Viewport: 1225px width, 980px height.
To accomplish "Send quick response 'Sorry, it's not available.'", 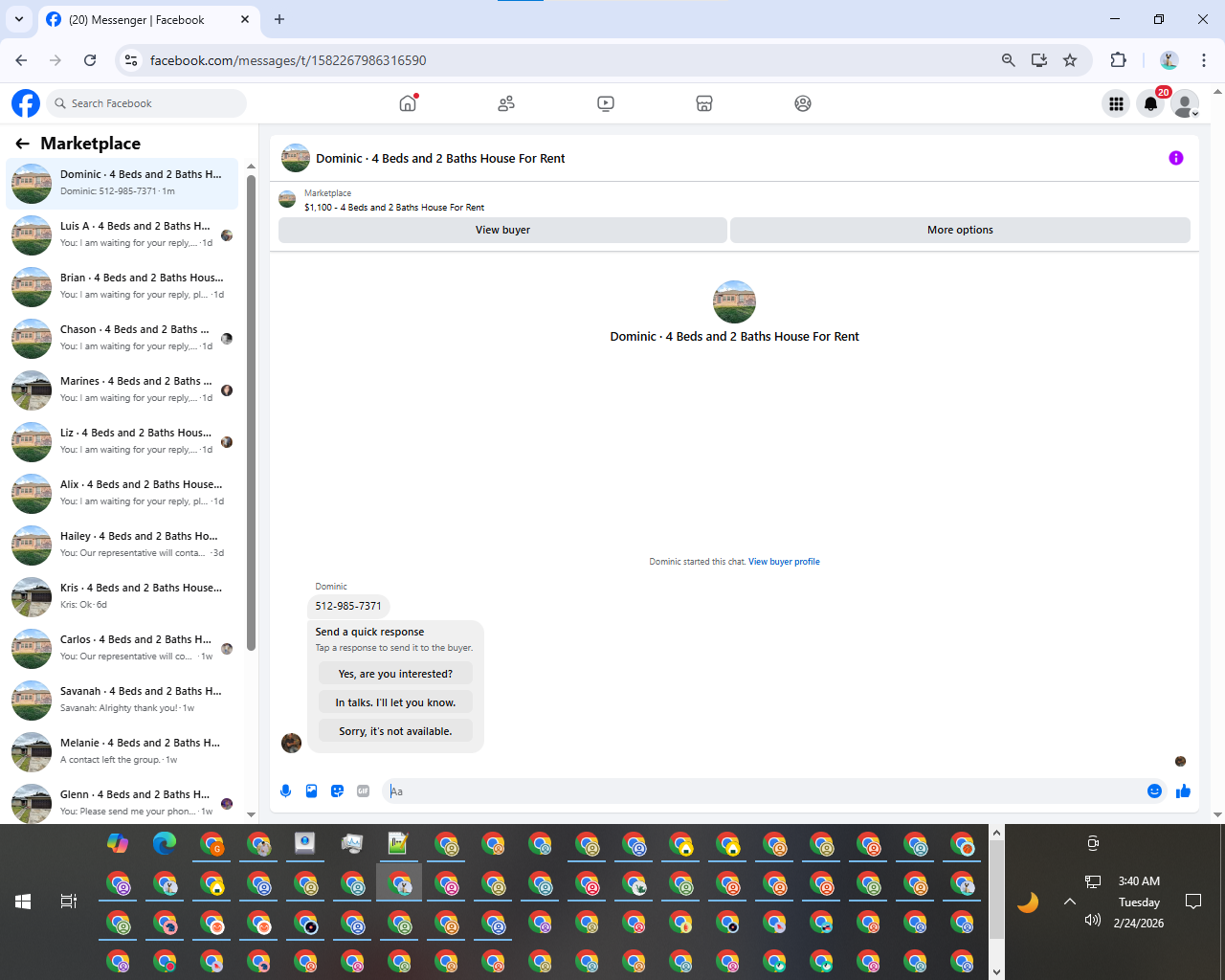I will 395,731.
